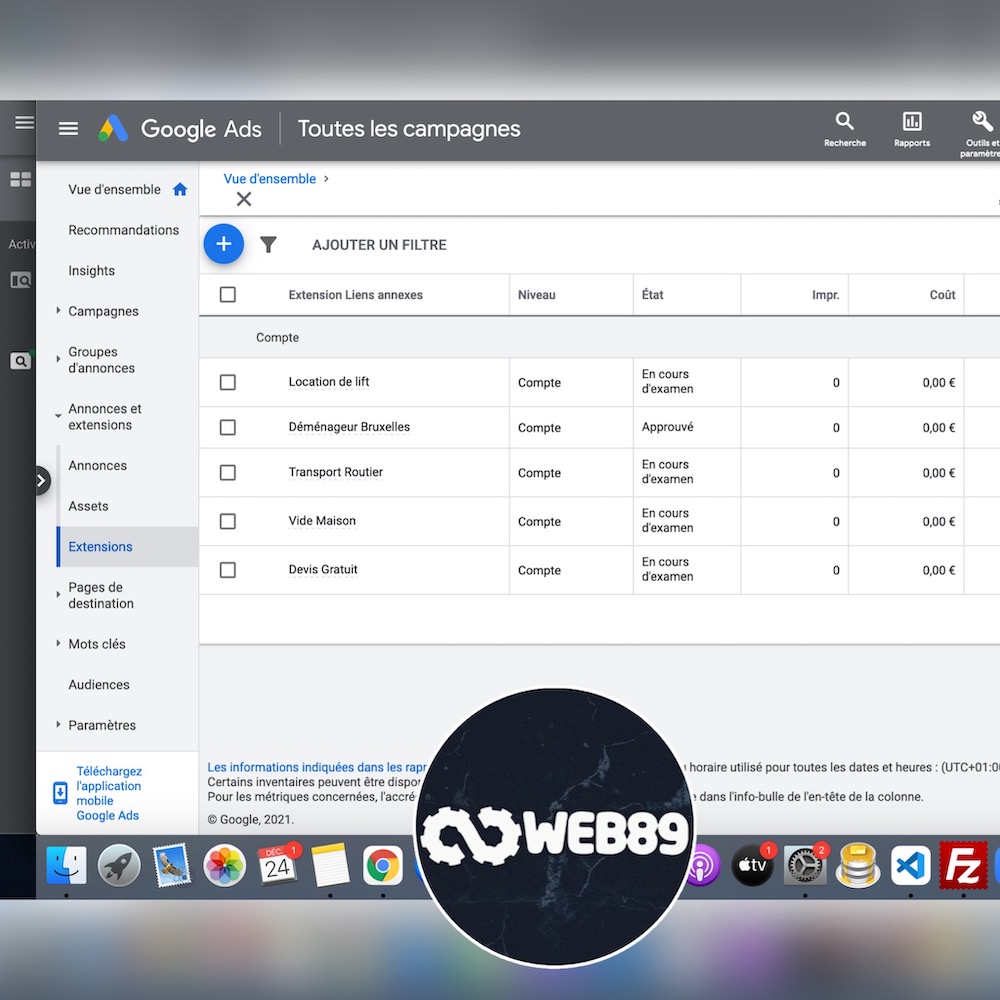The height and width of the screenshot is (1000, 1000).
Task: Open the Vue d'ensemble sidebar item
Action: (x=115, y=189)
